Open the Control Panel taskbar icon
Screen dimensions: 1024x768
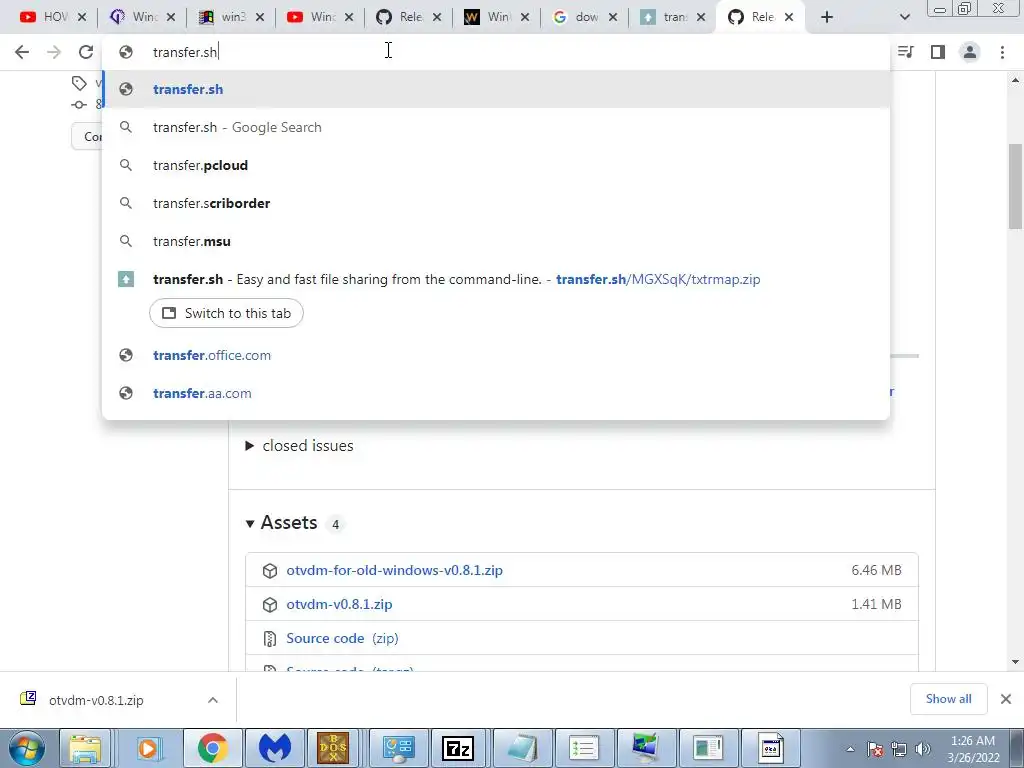click(x=398, y=748)
